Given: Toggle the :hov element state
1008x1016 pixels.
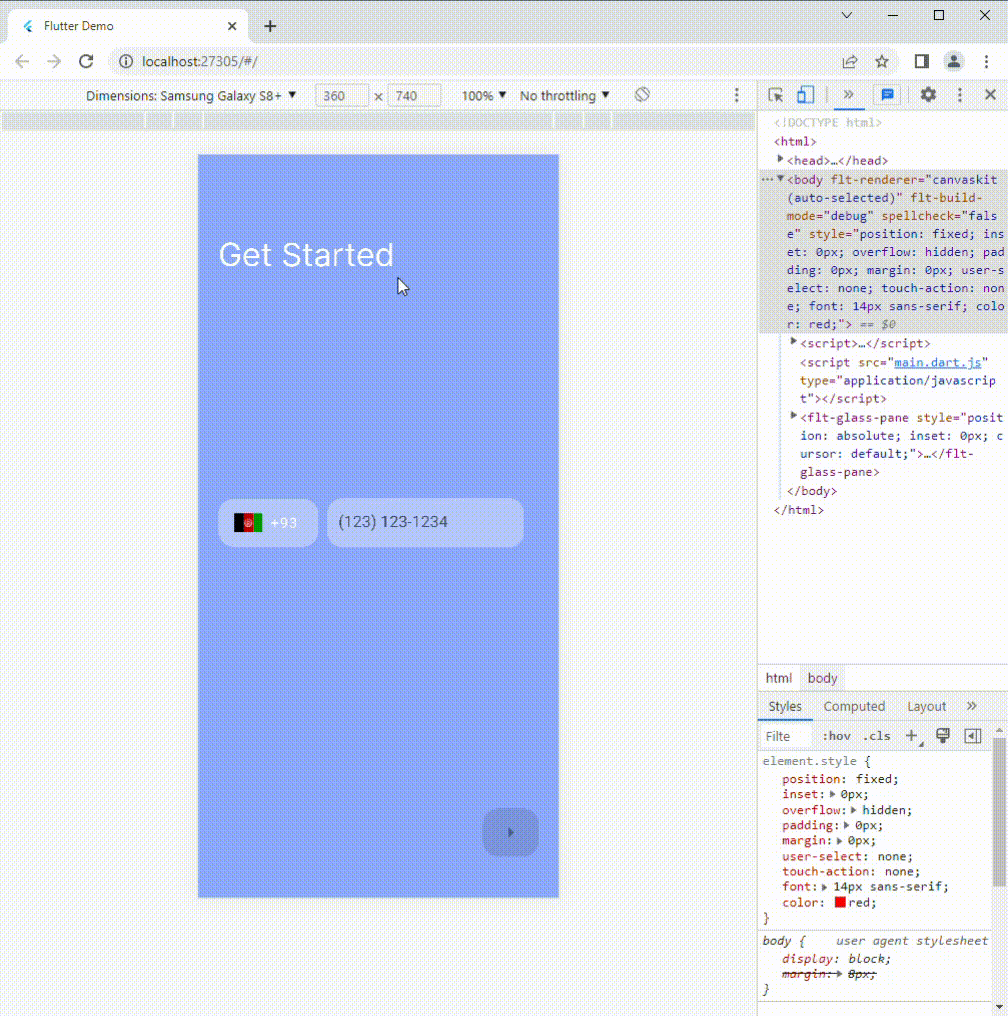Looking at the screenshot, I should [x=836, y=736].
